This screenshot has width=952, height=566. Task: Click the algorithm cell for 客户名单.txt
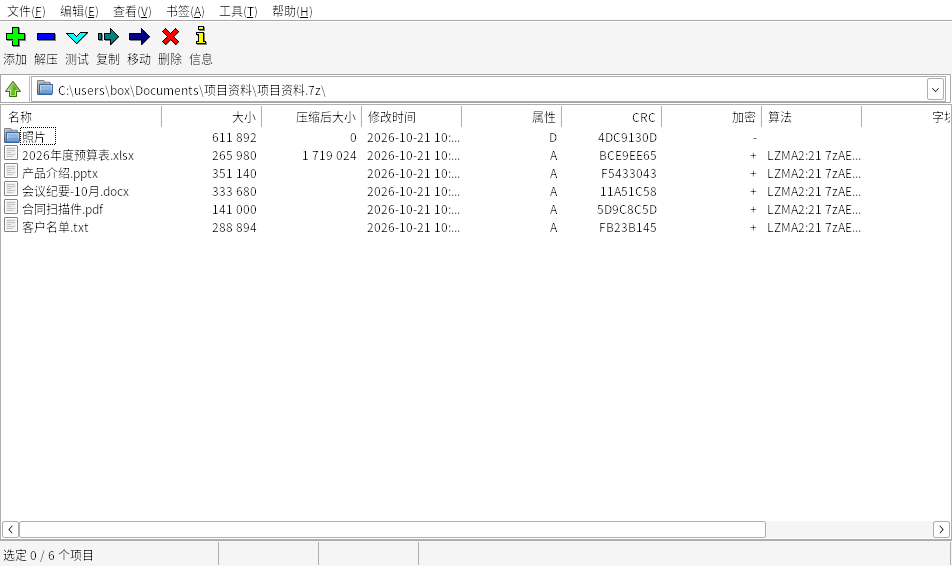tap(814, 227)
